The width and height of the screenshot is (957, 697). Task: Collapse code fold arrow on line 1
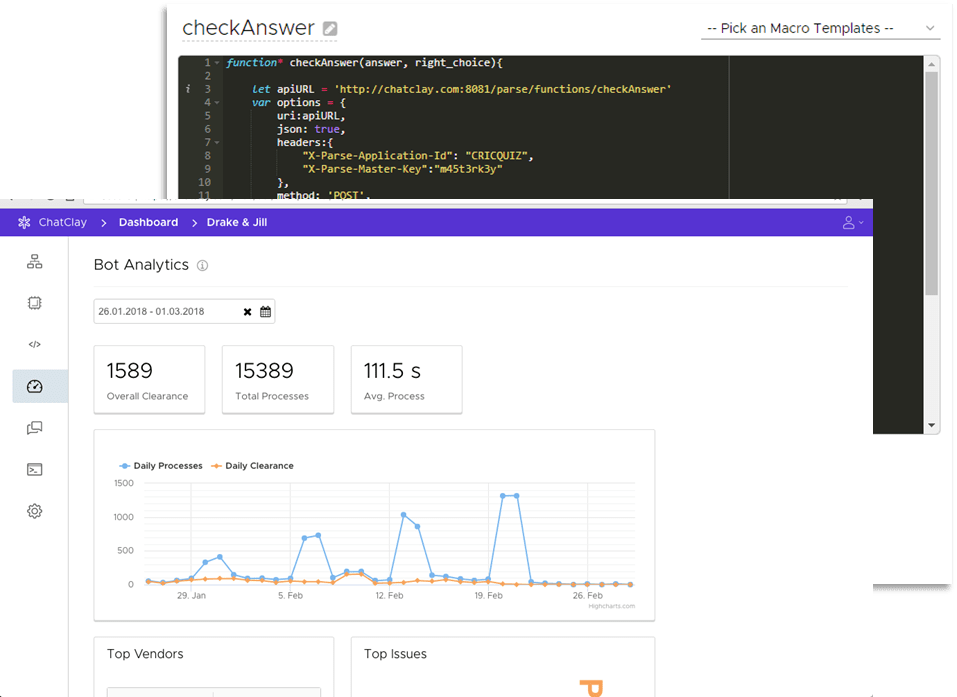coord(217,63)
